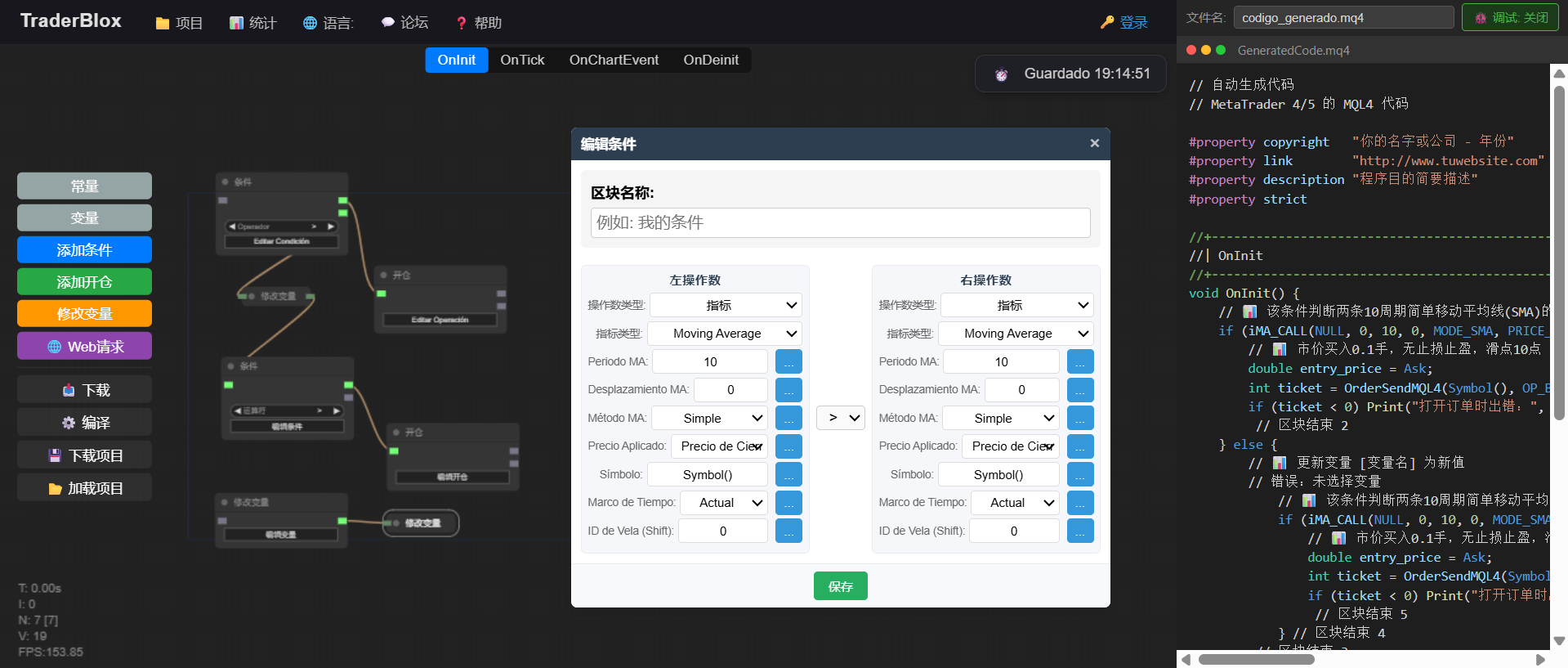Viewport: 1568px width, 668px height.
Task: Toggle the 调试: 关闭 debug button
Action: pyautogui.click(x=1511, y=17)
